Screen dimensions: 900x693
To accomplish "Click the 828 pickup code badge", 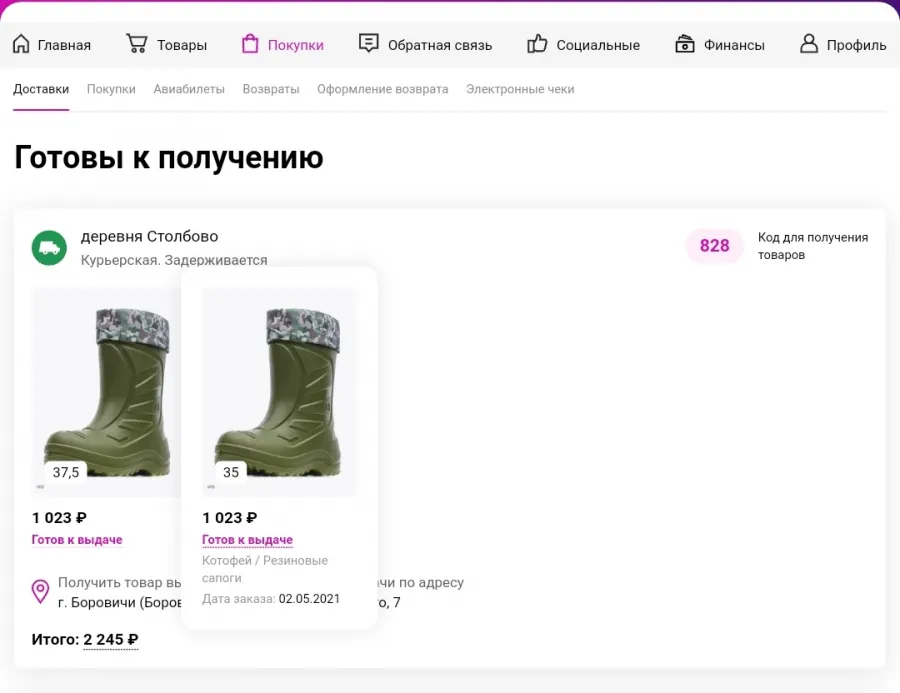I will (715, 246).
